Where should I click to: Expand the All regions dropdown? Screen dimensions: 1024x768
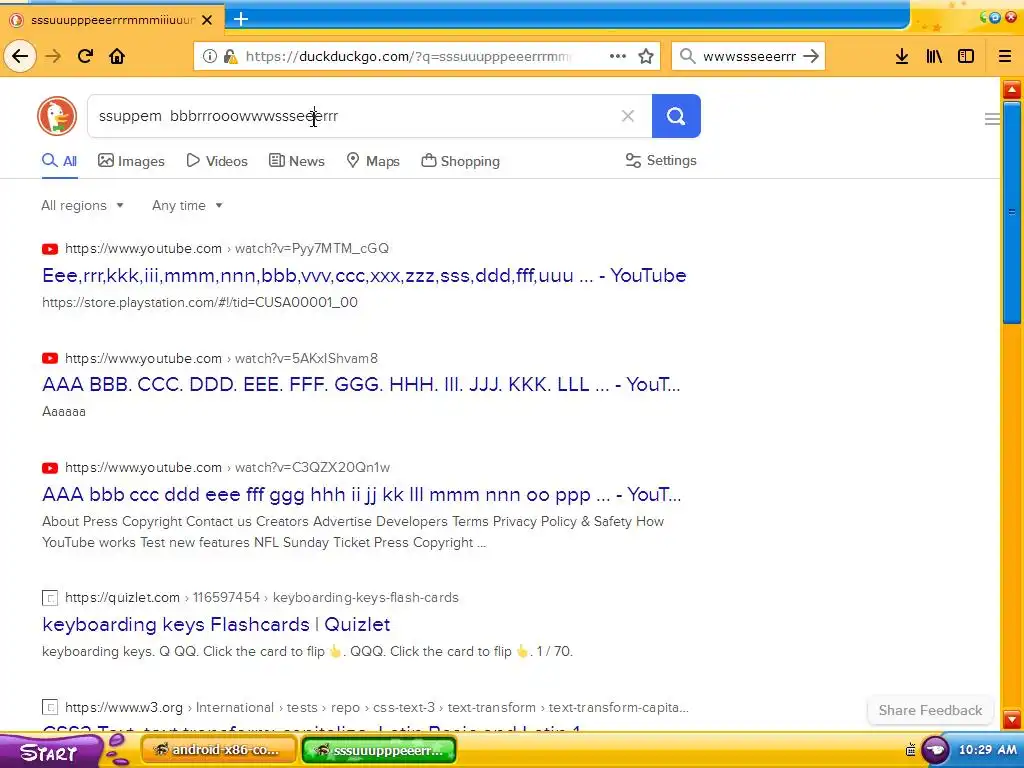pos(82,206)
